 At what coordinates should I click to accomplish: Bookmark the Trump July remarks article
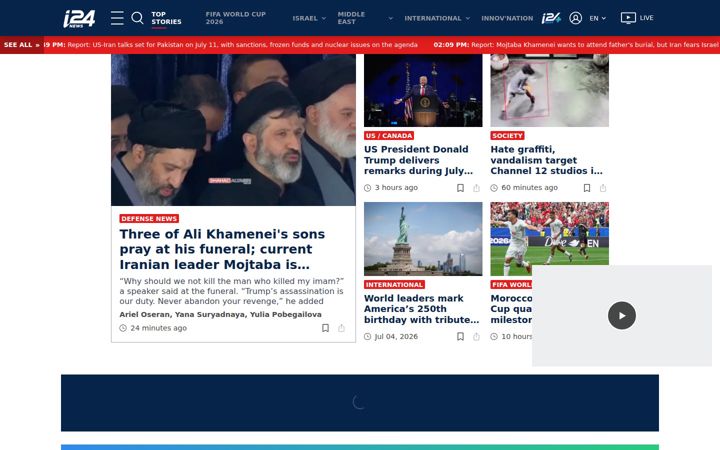(x=460, y=188)
